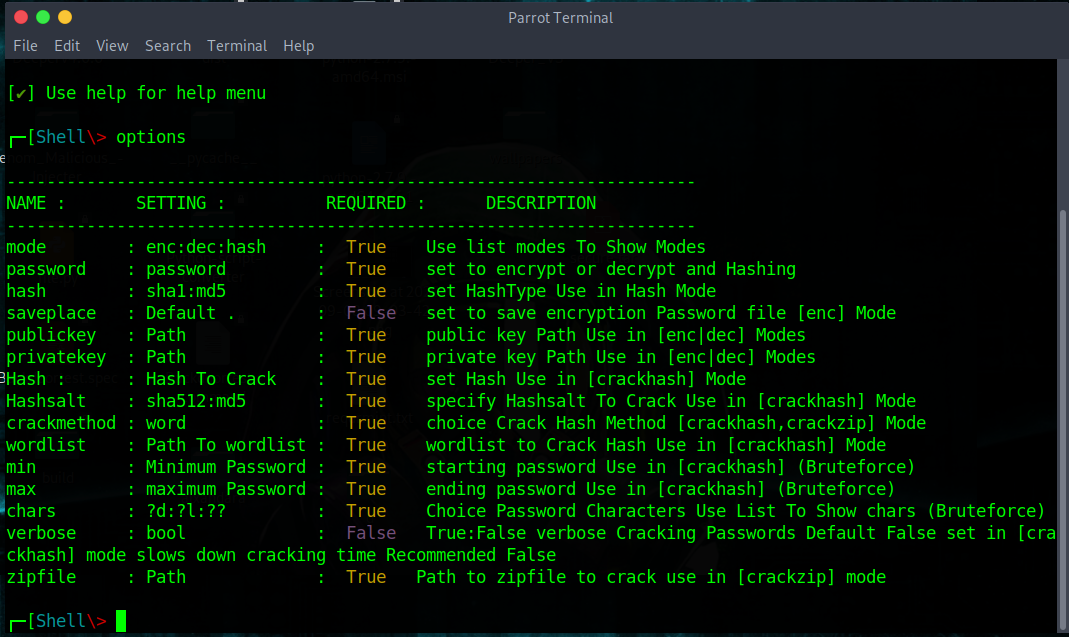Click 'Use help for help menu' text
Image resolution: width=1069 pixels, height=637 pixels.
coord(155,93)
